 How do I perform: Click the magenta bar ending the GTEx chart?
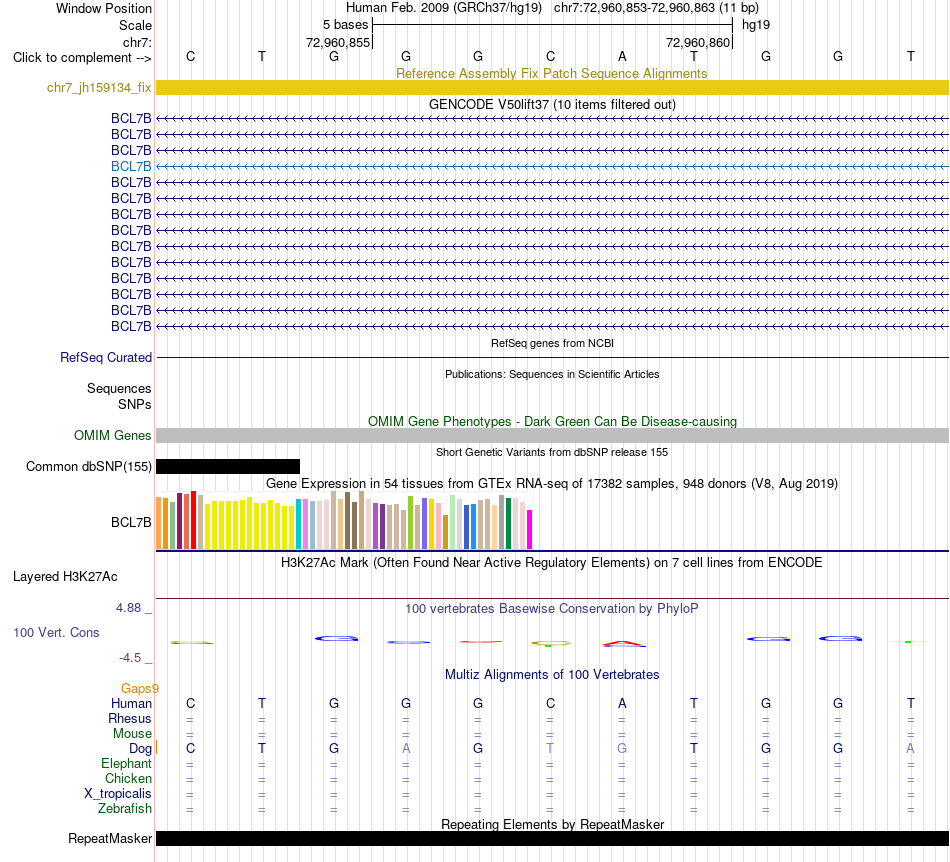[530, 530]
